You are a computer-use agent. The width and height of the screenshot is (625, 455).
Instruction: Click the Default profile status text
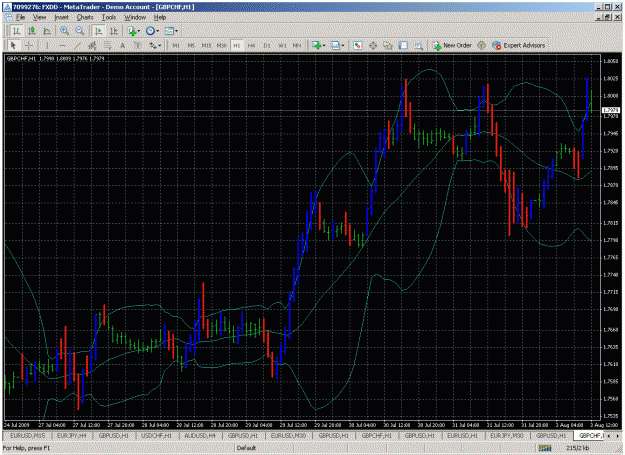246,448
